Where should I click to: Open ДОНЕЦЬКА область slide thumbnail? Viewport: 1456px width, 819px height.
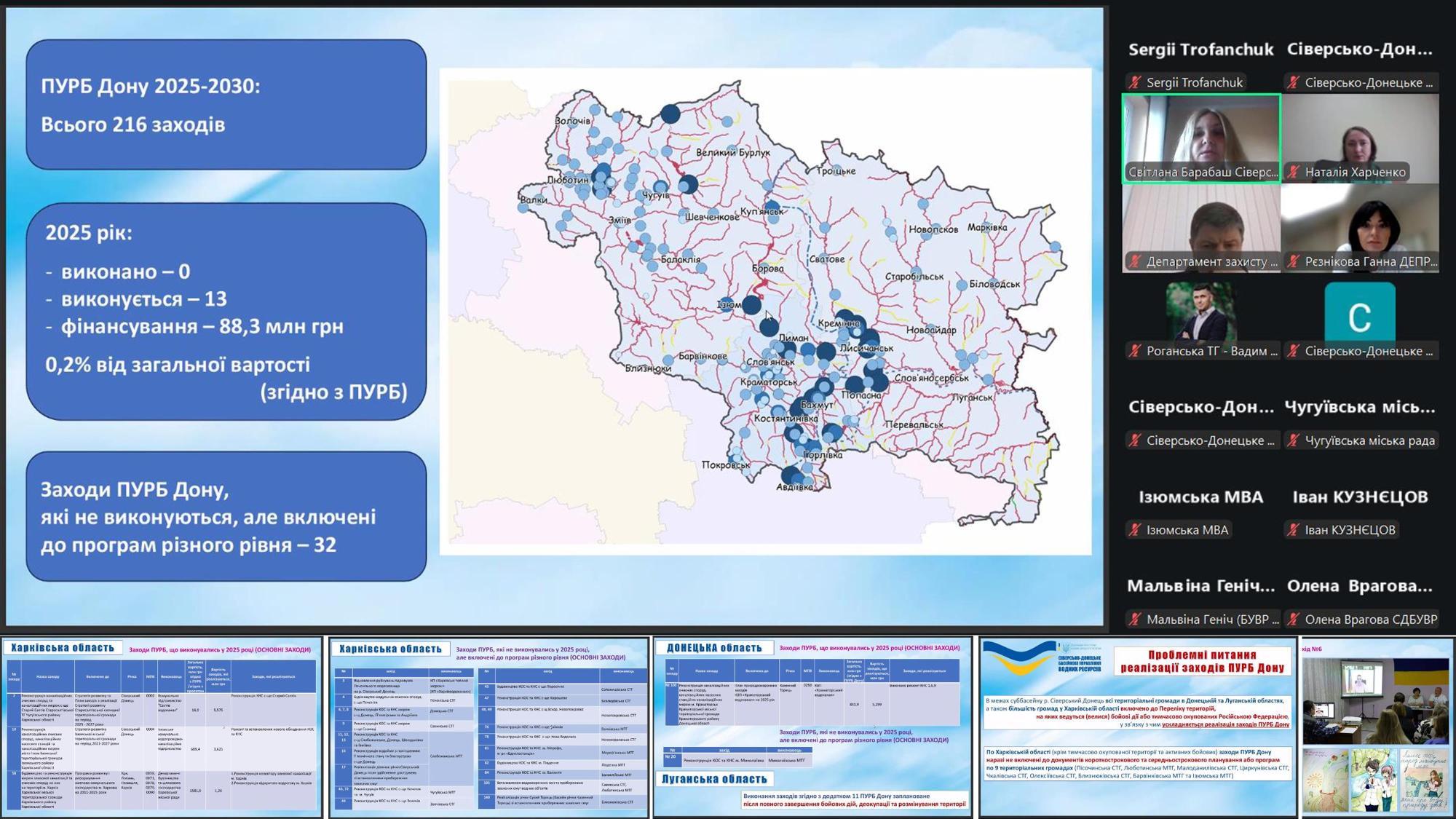click(812, 728)
